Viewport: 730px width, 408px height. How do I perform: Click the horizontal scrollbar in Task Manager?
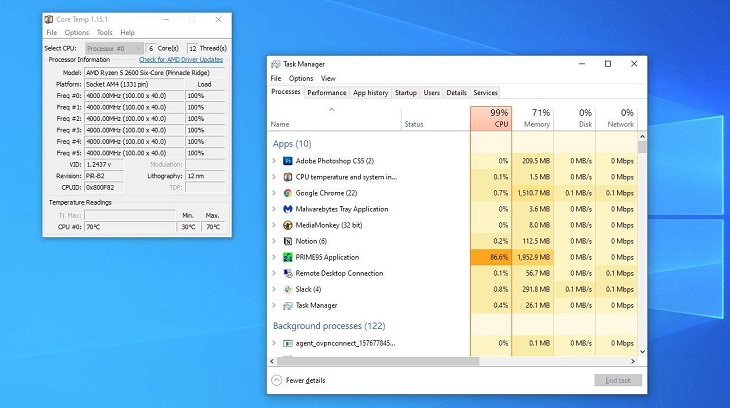pos(378,361)
